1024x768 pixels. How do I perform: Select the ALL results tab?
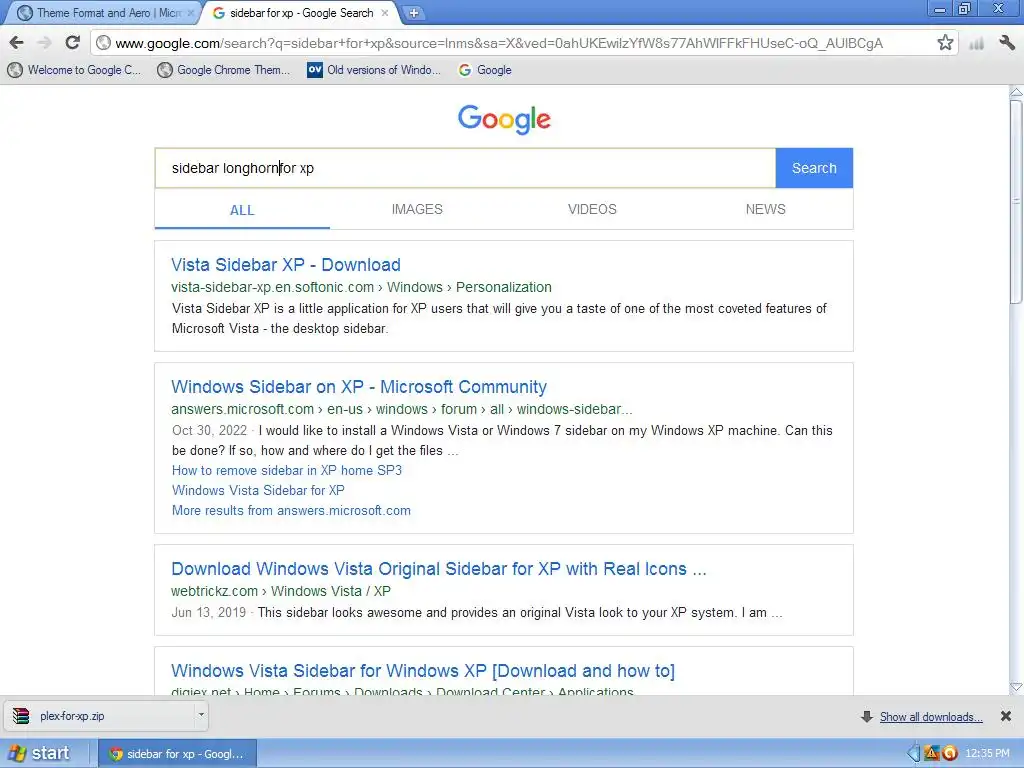tap(242, 210)
